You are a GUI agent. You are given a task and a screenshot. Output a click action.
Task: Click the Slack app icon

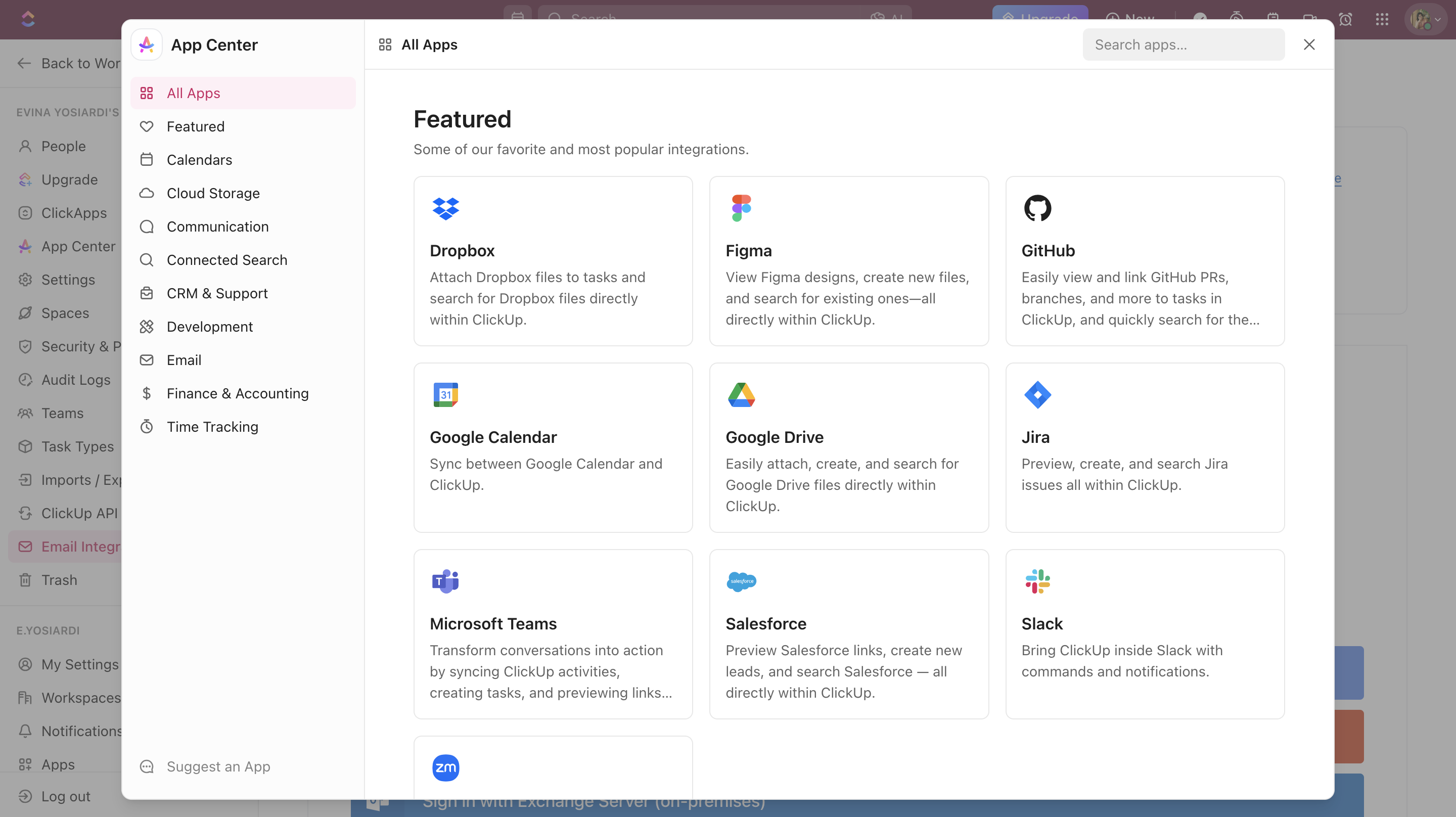coord(1037,581)
